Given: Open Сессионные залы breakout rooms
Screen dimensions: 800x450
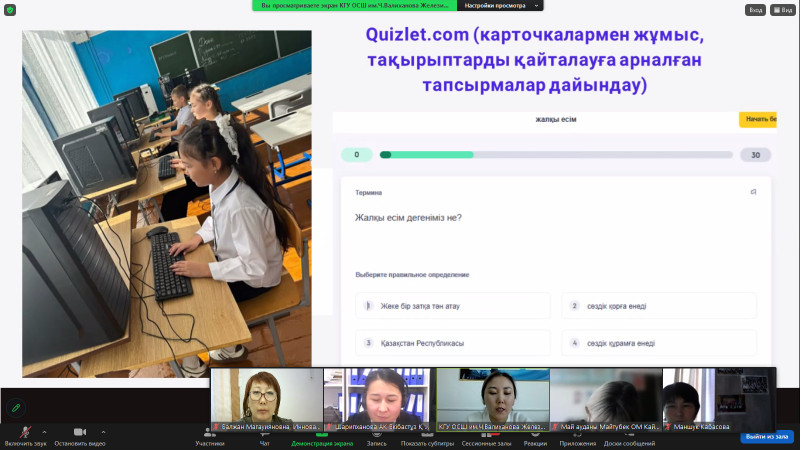Looking at the screenshot, I should click(487, 432).
